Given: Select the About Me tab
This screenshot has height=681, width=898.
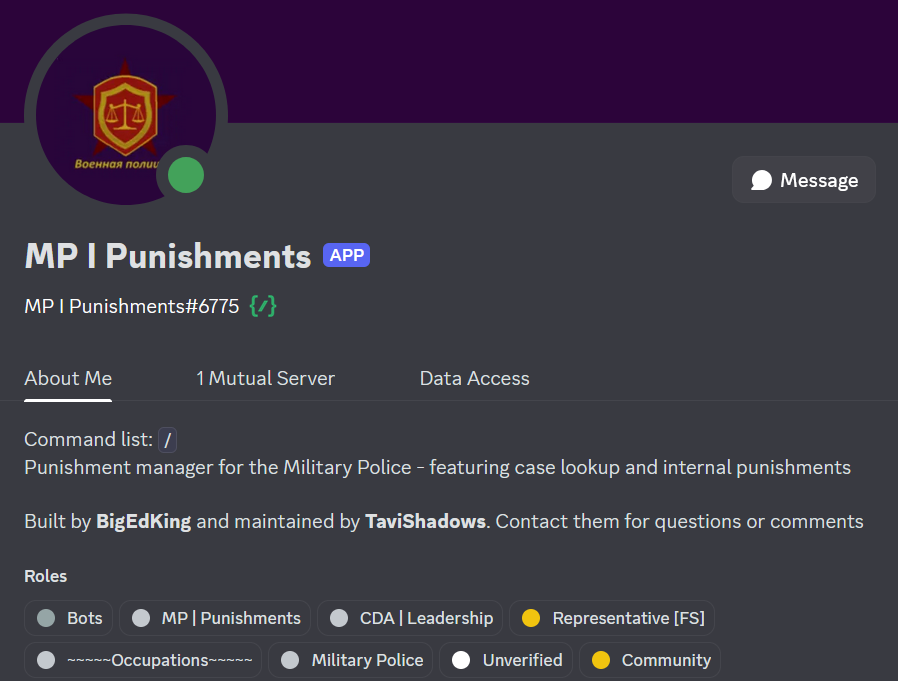Looking at the screenshot, I should pos(67,378).
